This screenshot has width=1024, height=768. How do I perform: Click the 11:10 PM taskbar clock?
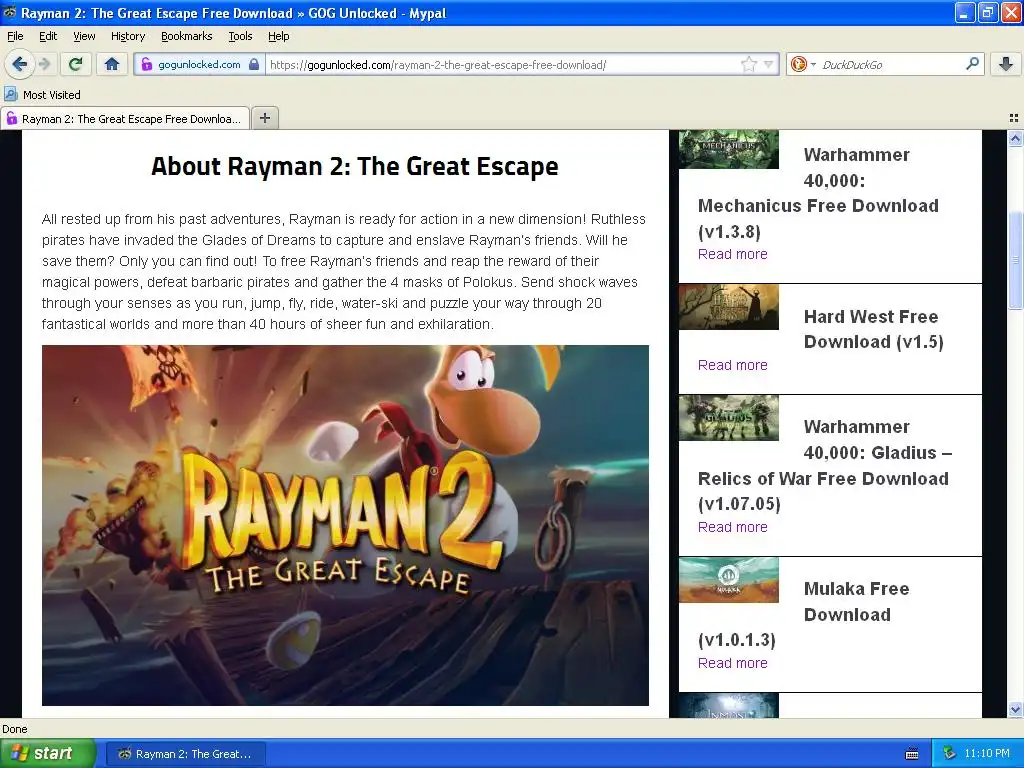(987, 754)
